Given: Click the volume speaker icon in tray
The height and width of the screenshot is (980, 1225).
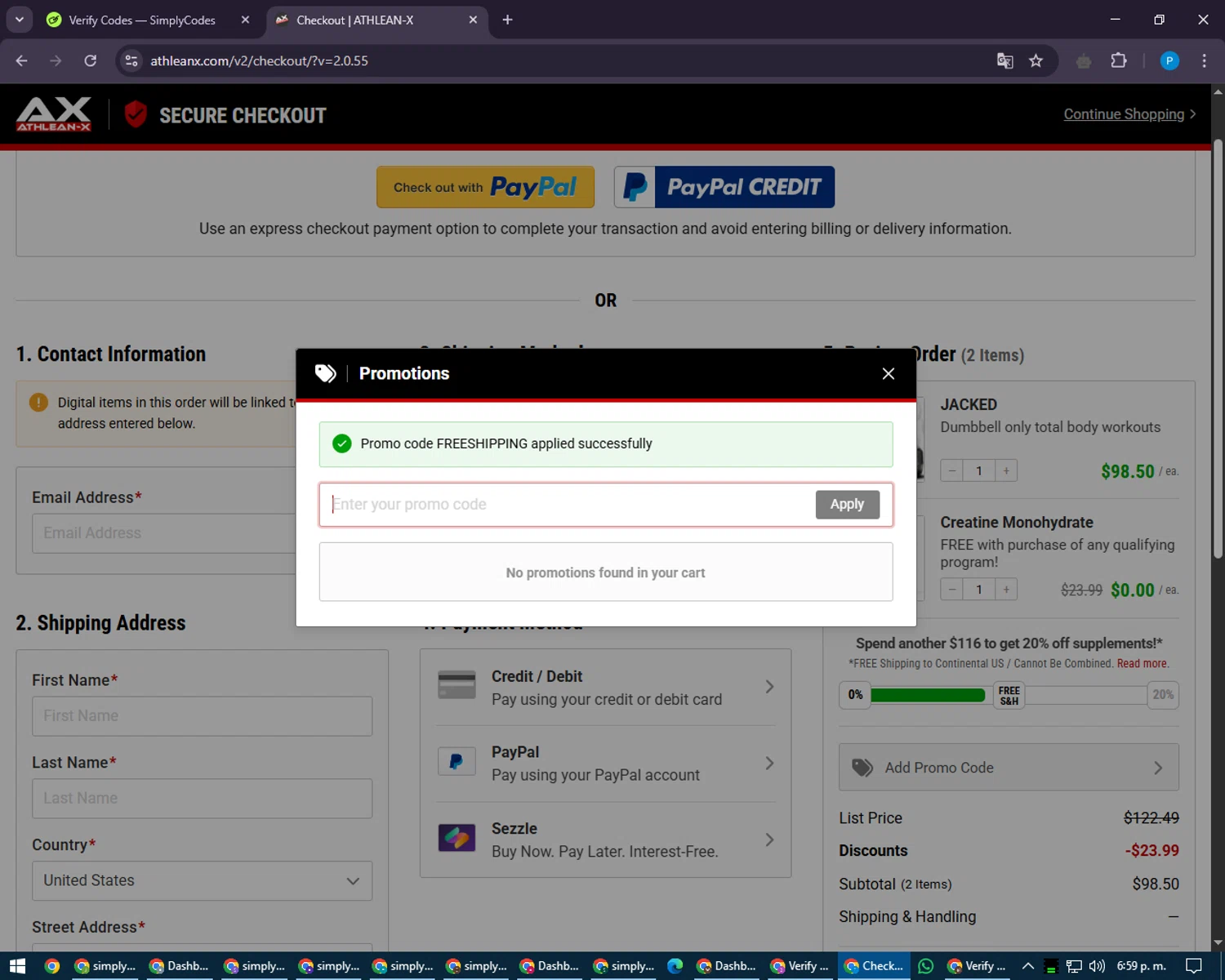Looking at the screenshot, I should [x=1097, y=966].
